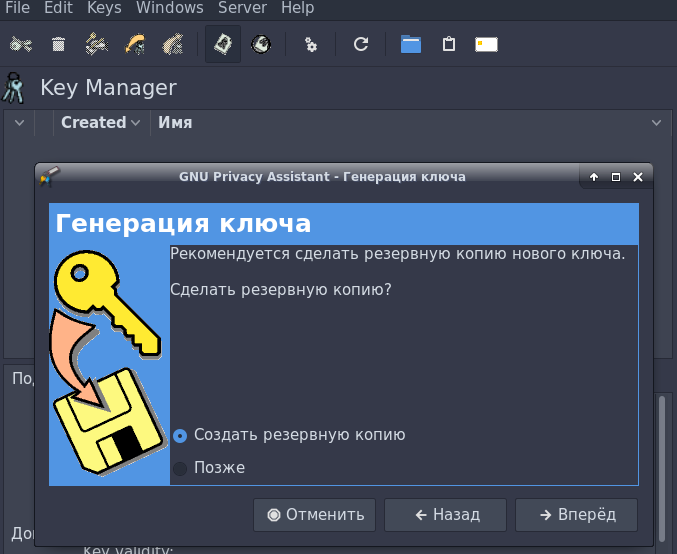
Task: Expand the leftmost chevron column header
Action: (19, 123)
